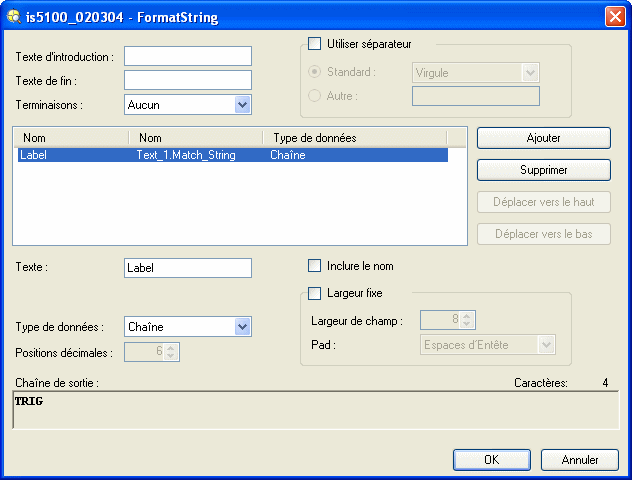Image resolution: width=632 pixels, height=480 pixels.
Task: Select the Label row in the list
Action: 230,156
